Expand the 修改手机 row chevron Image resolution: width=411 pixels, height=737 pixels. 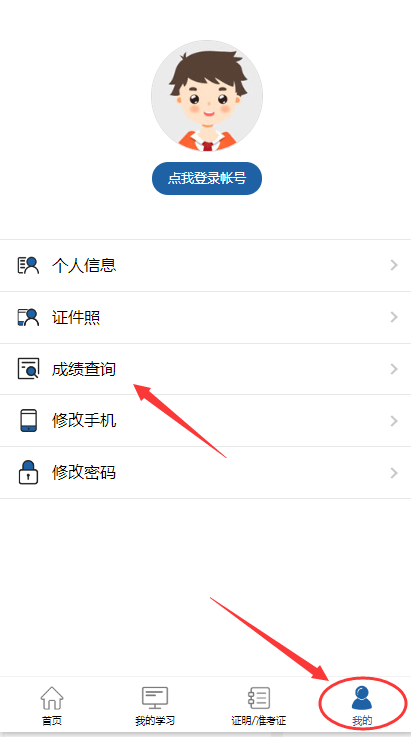pos(394,421)
